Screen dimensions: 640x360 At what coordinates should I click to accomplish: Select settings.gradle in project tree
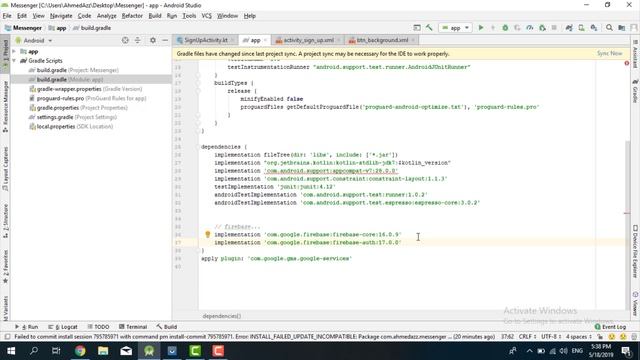[73, 117]
